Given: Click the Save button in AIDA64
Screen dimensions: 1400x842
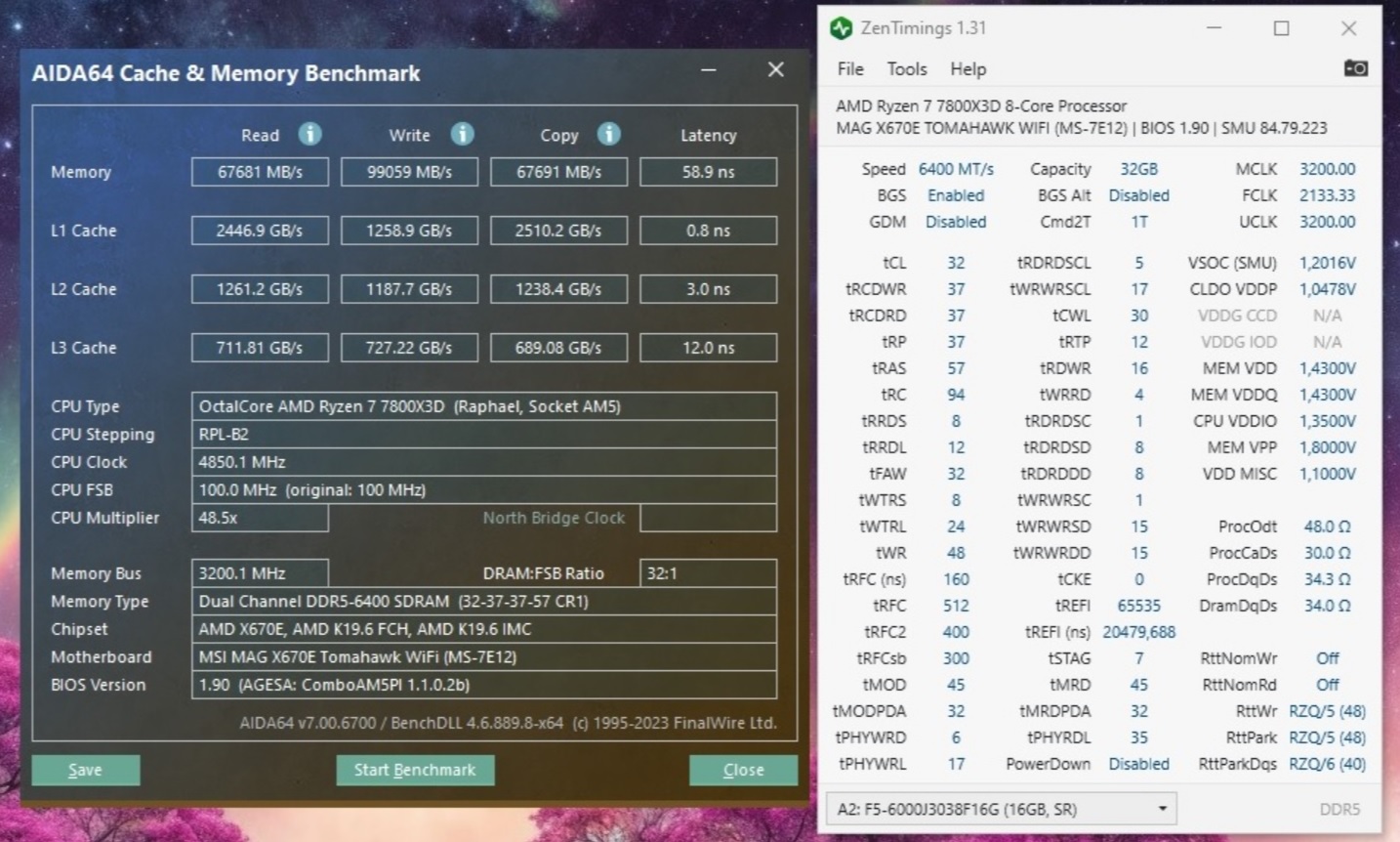Looking at the screenshot, I should 86,770.
